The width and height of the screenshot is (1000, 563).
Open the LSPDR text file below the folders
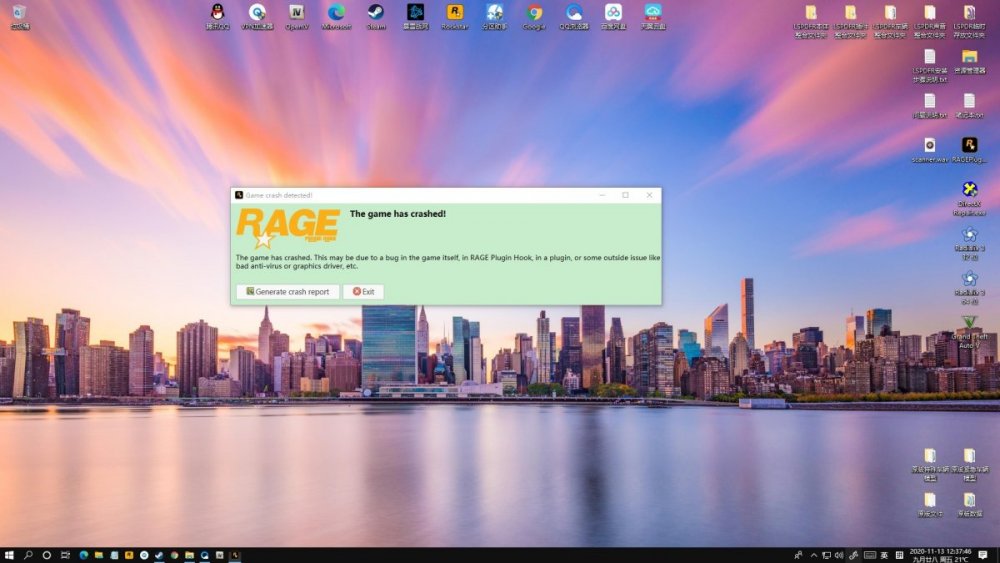pos(930,66)
